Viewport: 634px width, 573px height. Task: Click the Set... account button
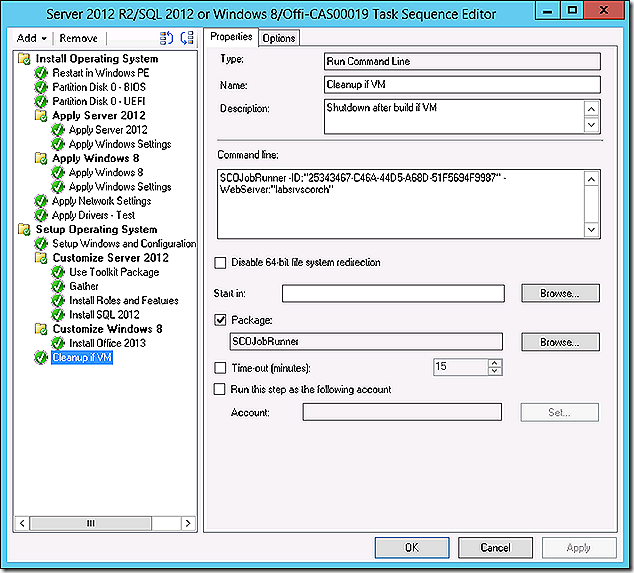[x=560, y=412]
